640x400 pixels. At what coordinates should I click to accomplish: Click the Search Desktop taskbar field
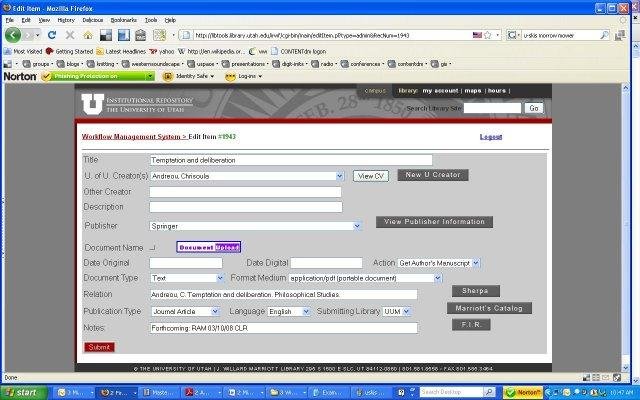[x=452, y=392]
